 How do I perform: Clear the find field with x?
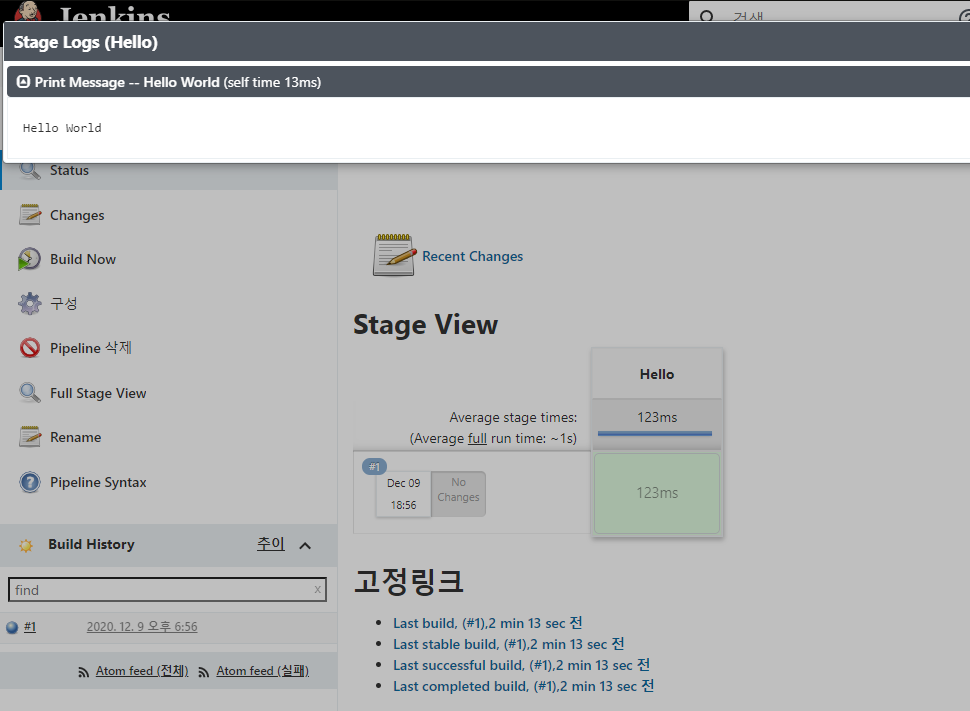coord(317,590)
